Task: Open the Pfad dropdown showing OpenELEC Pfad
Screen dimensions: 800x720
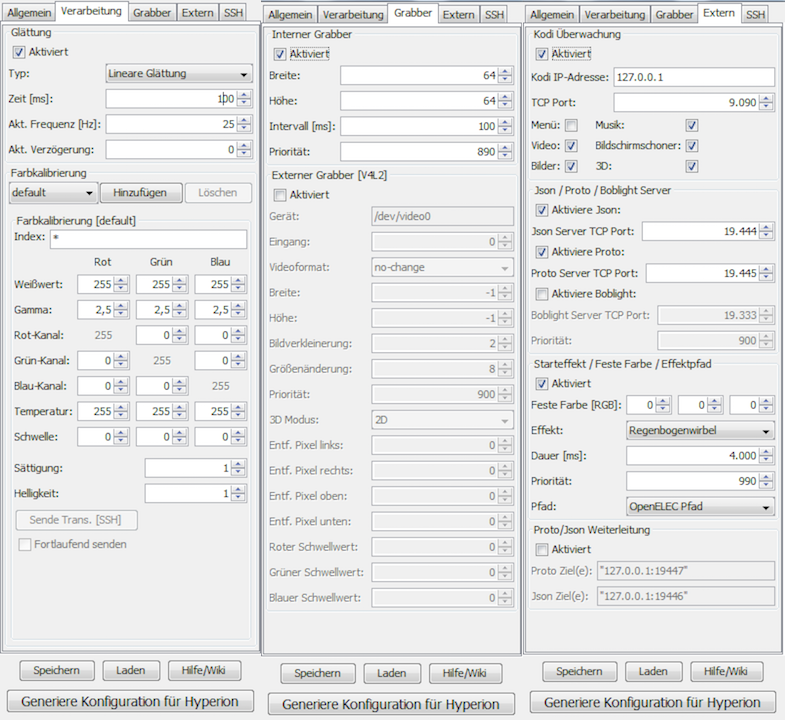Action: (x=700, y=507)
